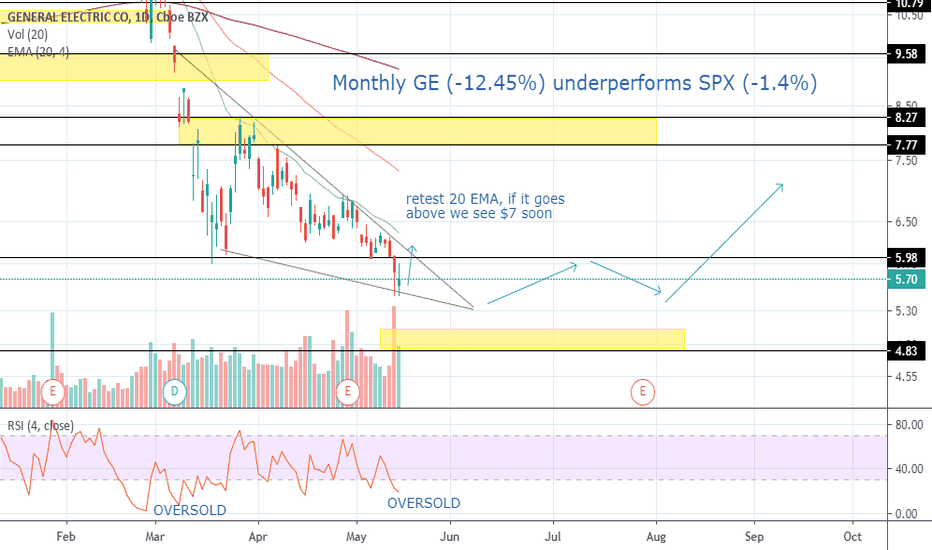Click the Mar label on time axis

tap(155, 536)
